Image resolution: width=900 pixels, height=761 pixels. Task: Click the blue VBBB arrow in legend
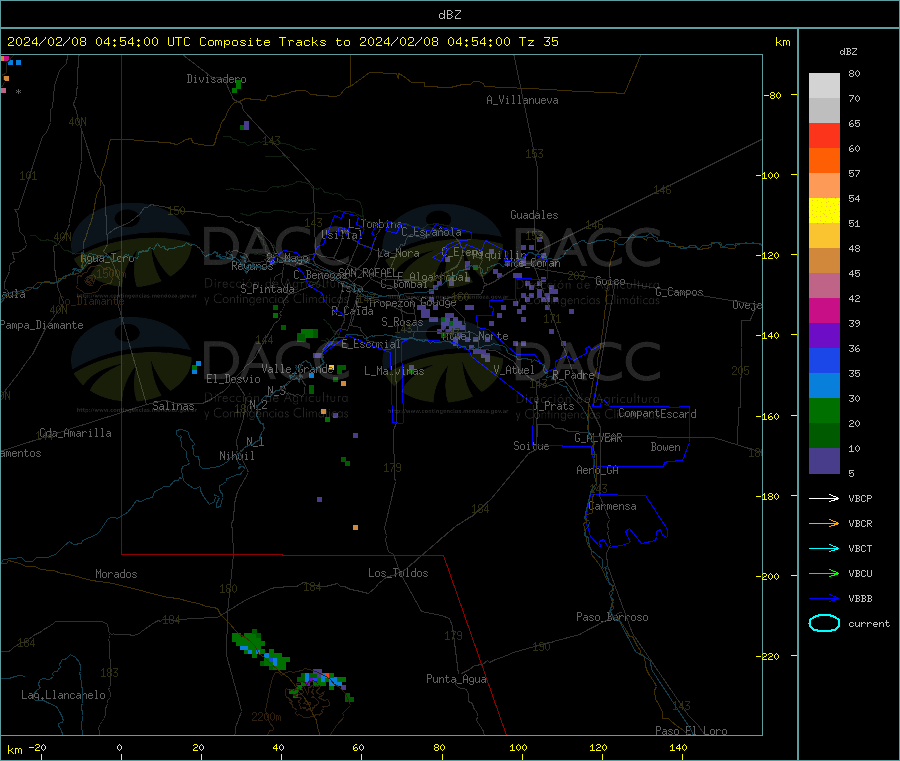(824, 599)
